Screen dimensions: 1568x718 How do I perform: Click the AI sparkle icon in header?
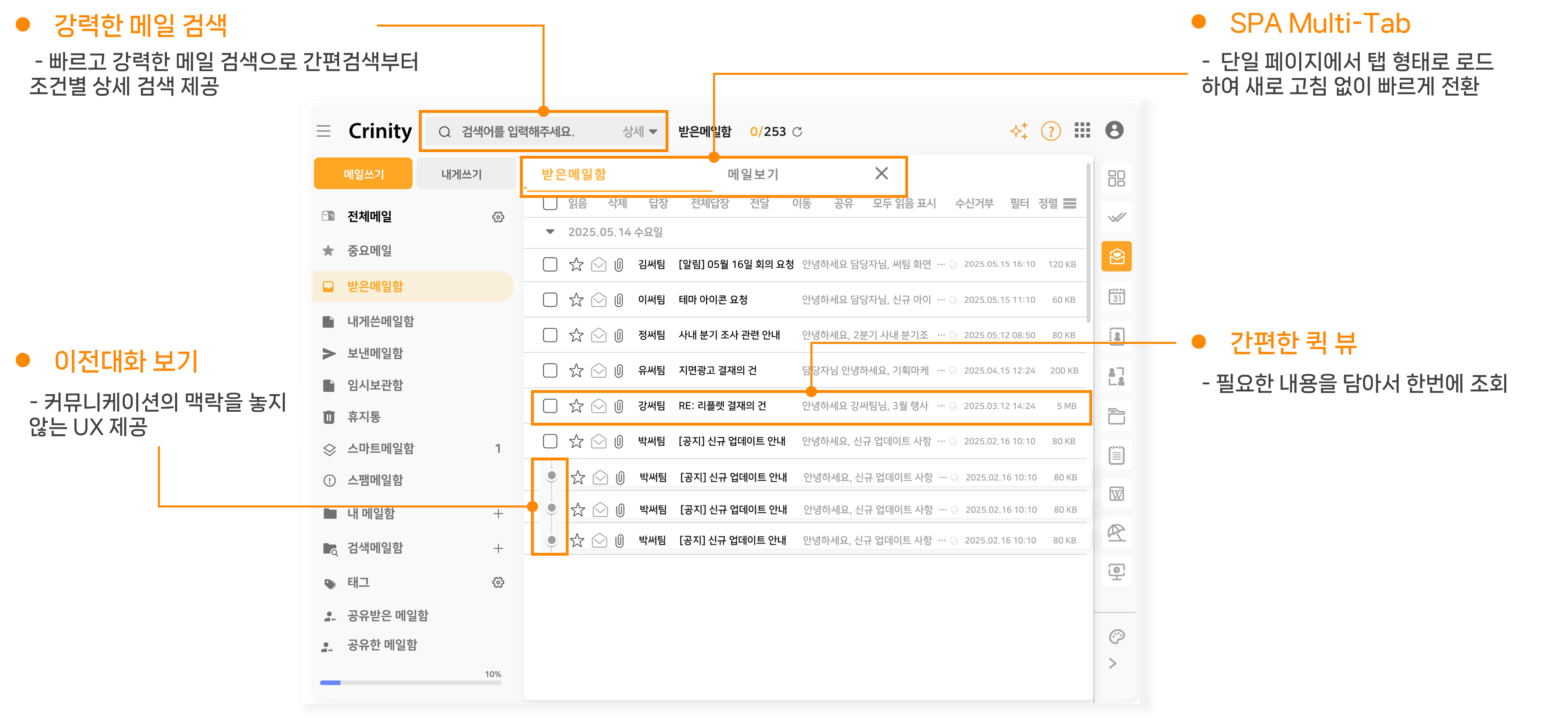1018,131
